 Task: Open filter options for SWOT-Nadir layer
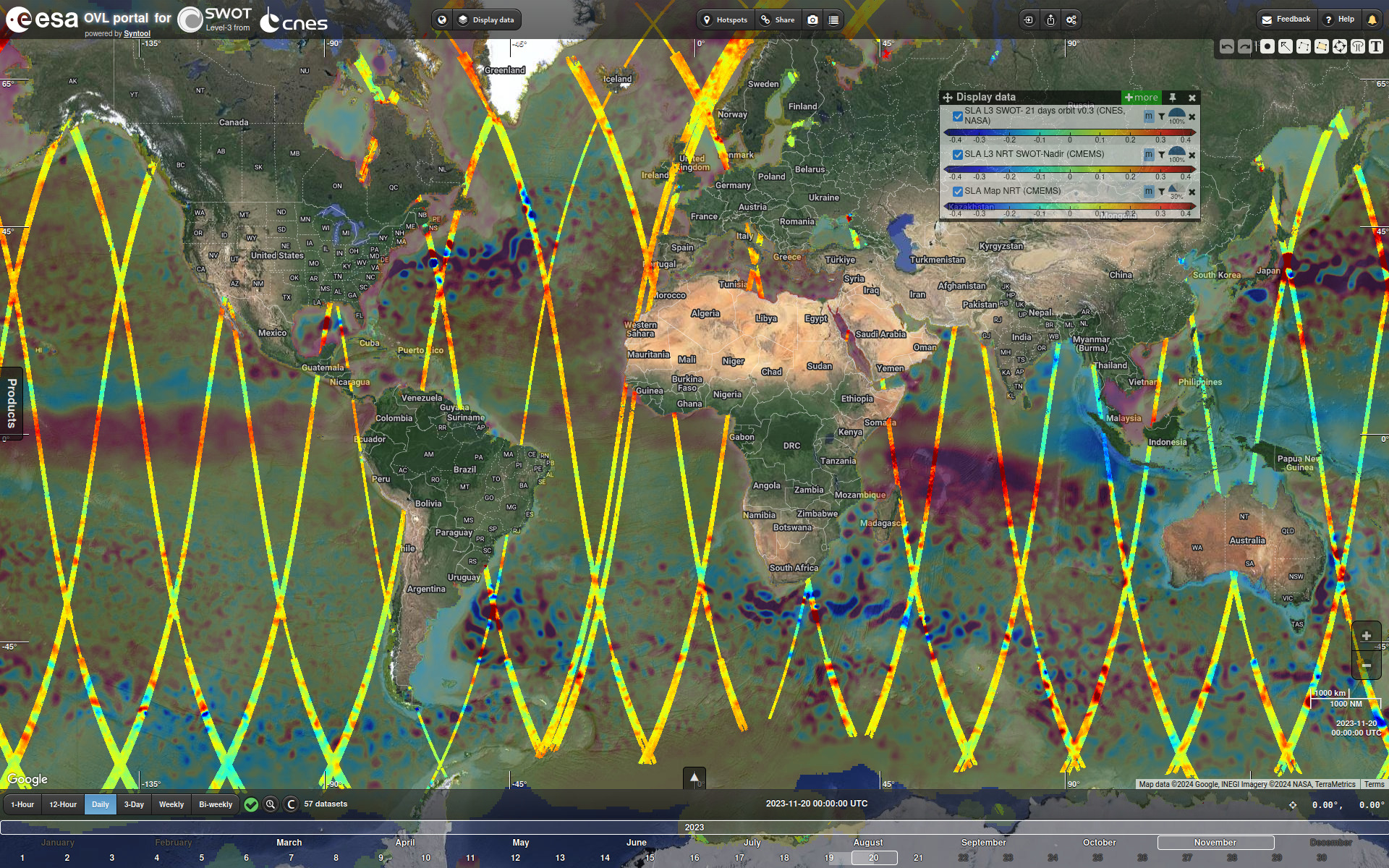1162,155
